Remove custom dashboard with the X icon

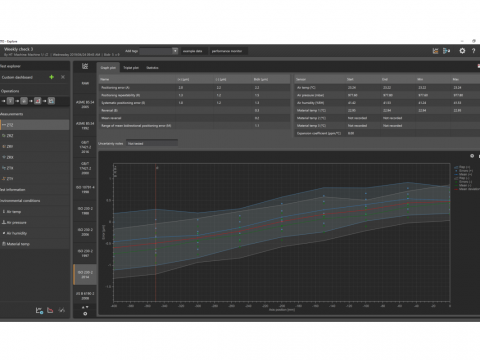point(63,77)
